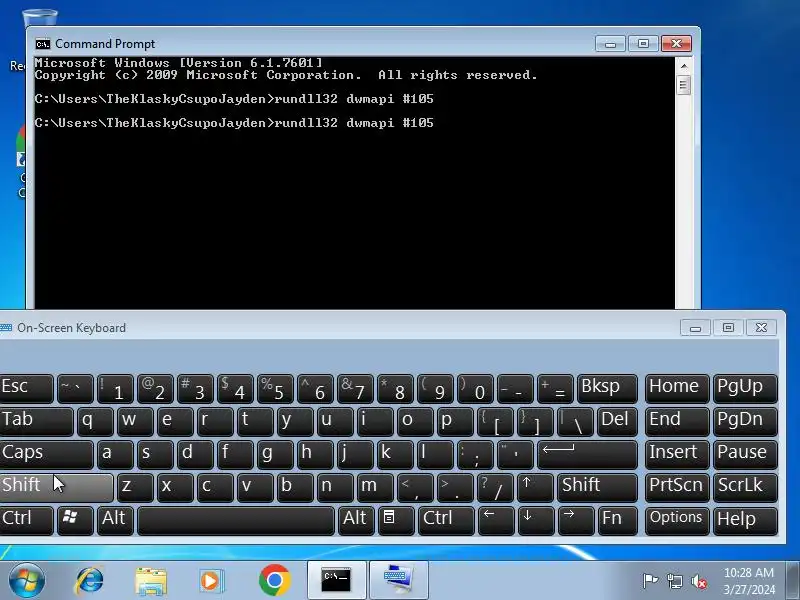
Task: Switch to Command Prompt taskbar button
Action: [x=336, y=580]
